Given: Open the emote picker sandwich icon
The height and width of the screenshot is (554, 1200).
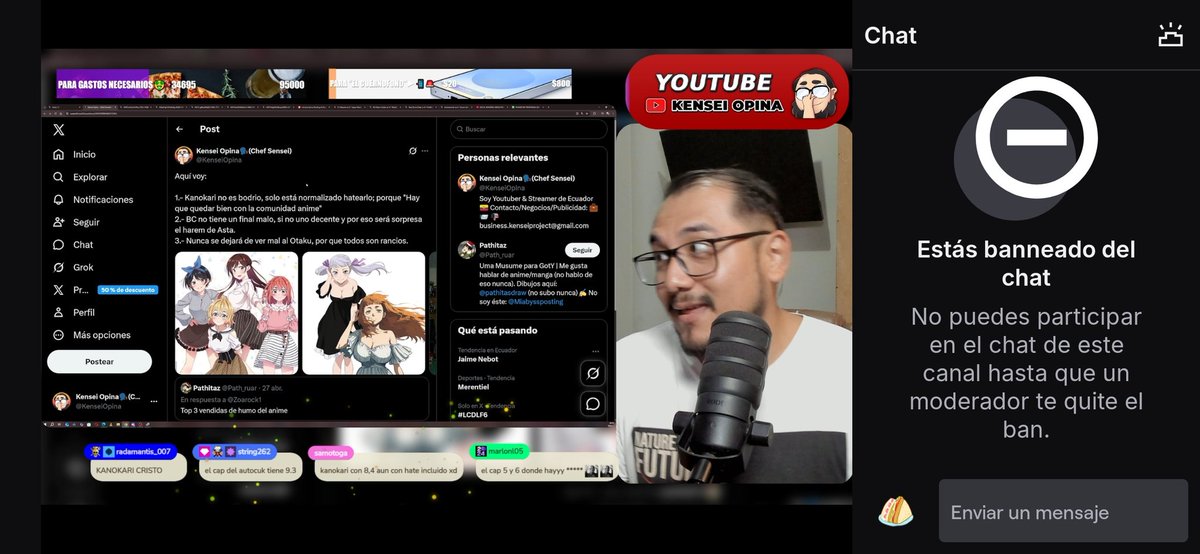Looking at the screenshot, I should pos(895,510).
